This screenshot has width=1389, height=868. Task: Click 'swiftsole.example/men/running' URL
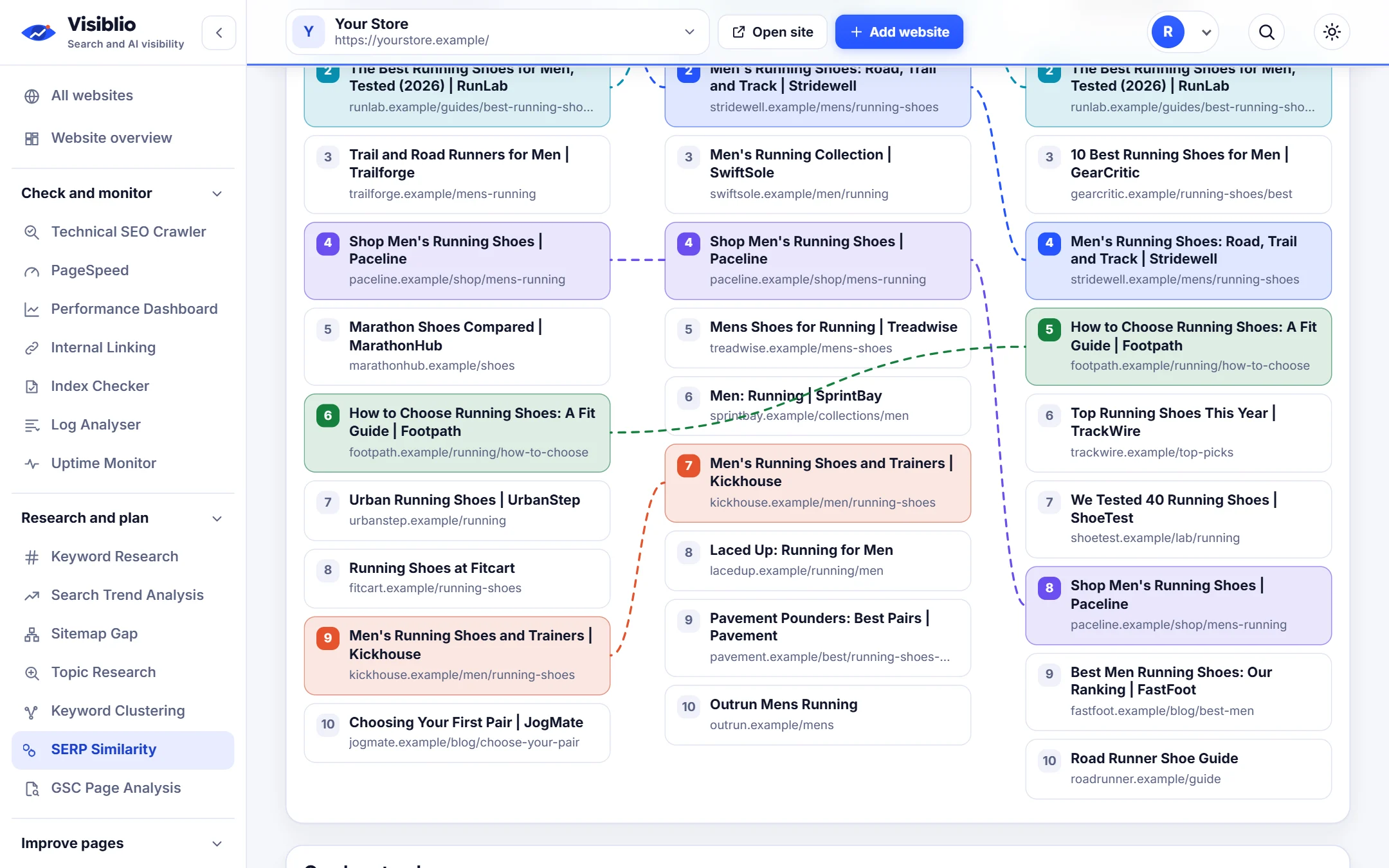tap(799, 194)
